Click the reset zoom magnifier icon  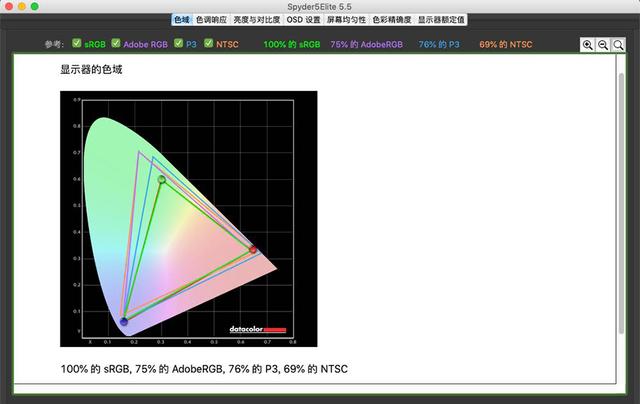click(x=618, y=45)
